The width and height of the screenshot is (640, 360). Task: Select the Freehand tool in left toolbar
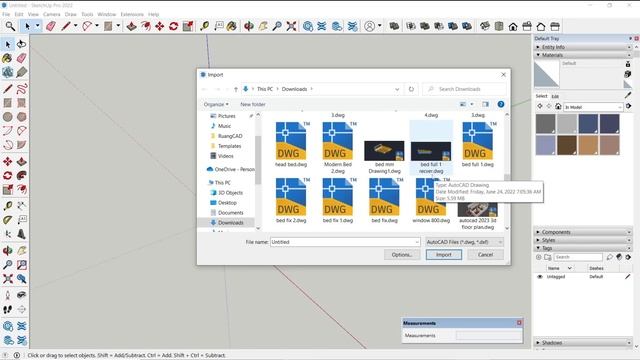[22, 89]
